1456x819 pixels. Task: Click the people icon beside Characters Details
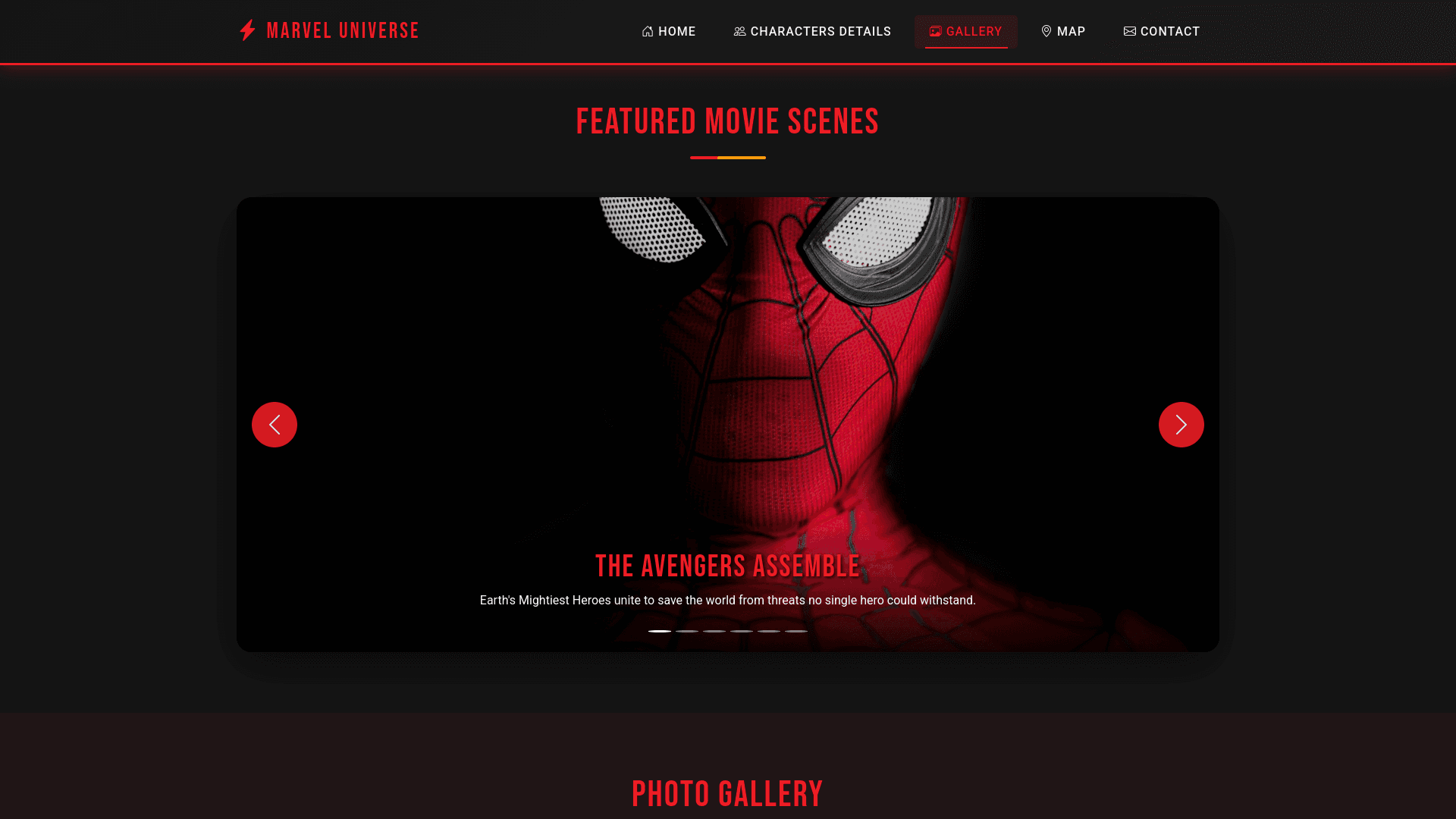click(x=739, y=31)
